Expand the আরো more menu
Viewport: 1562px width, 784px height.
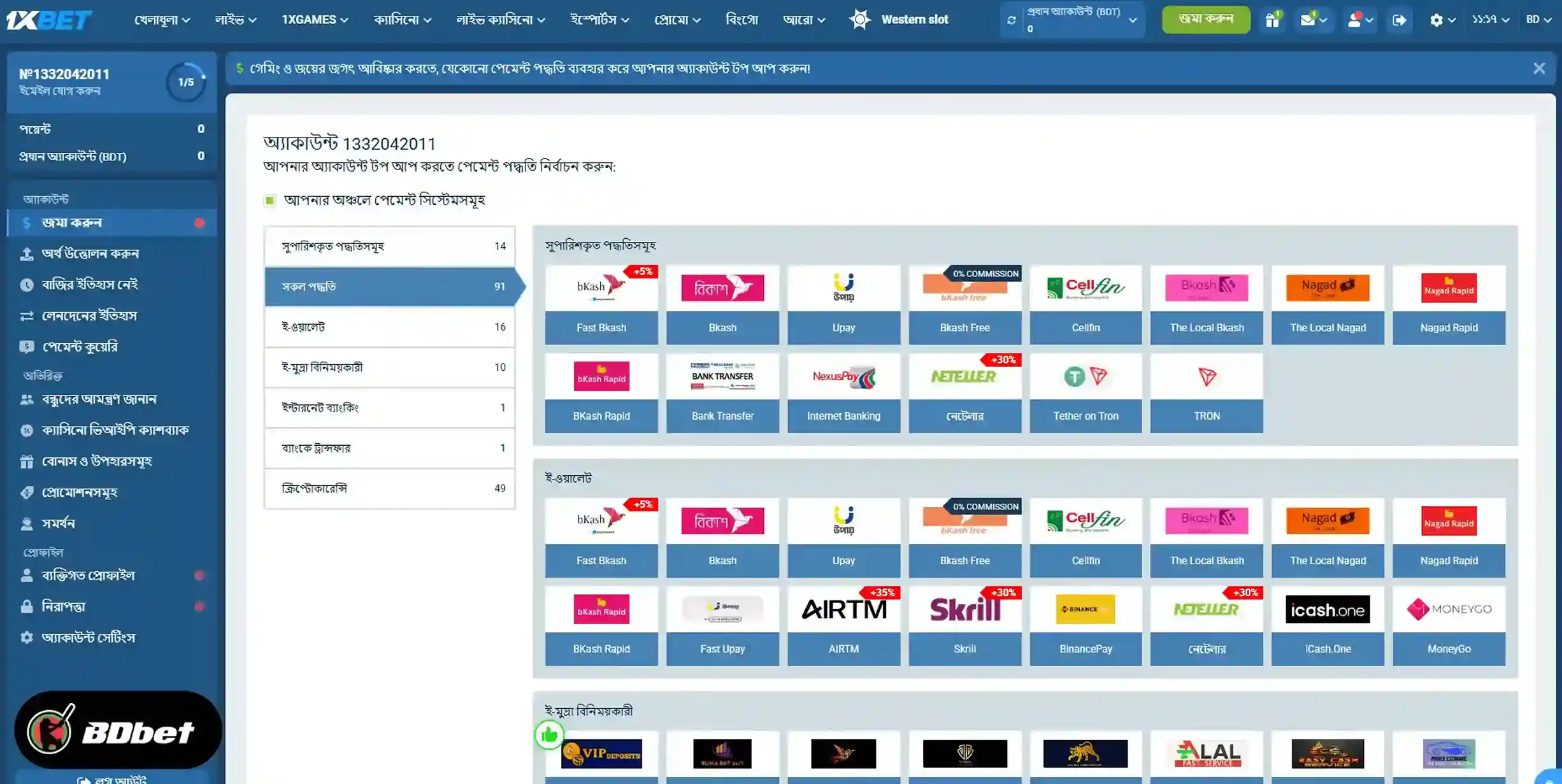pyautogui.click(x=804, y=20)
